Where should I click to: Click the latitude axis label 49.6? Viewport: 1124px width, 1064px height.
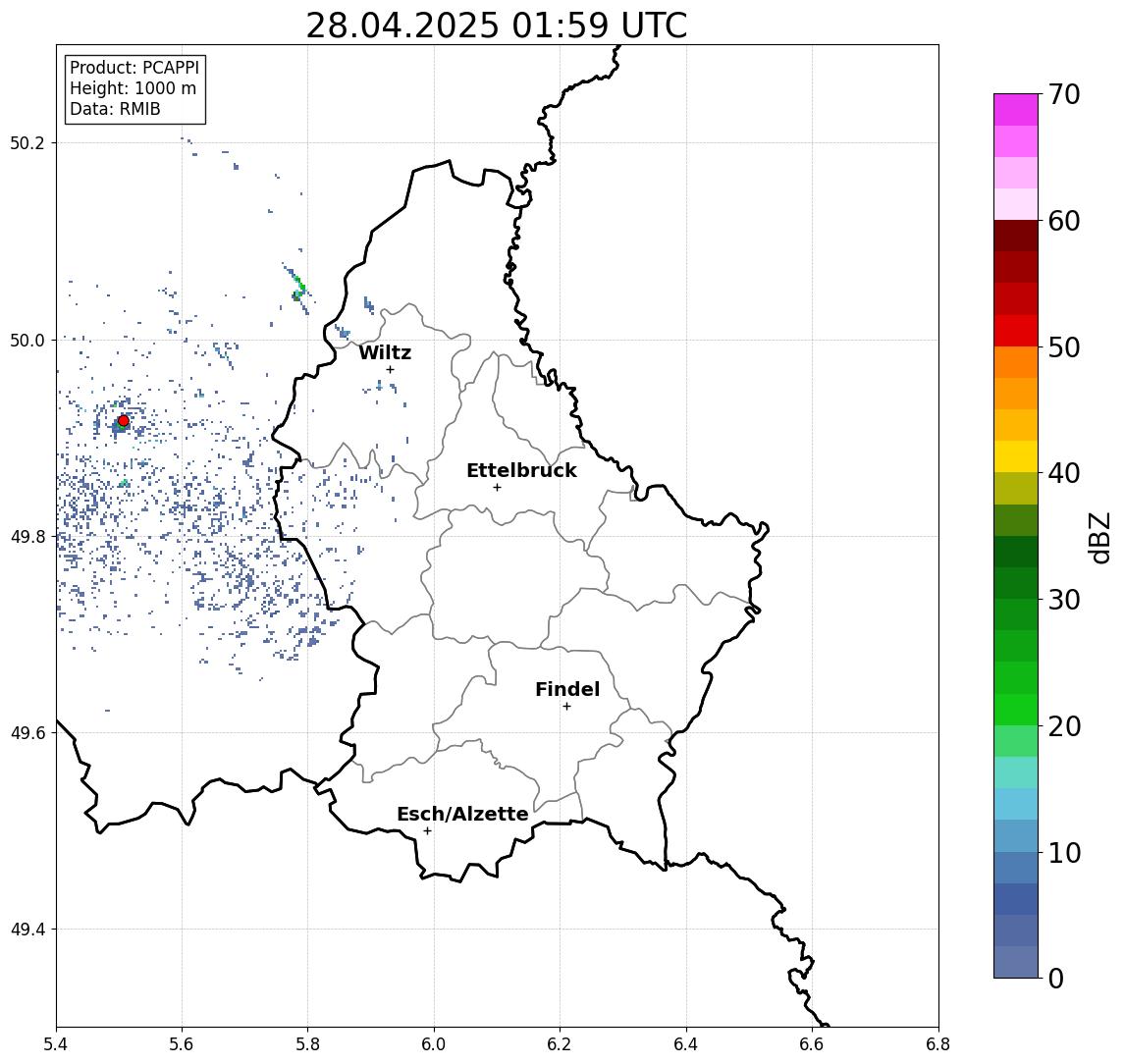coord(27,733)
